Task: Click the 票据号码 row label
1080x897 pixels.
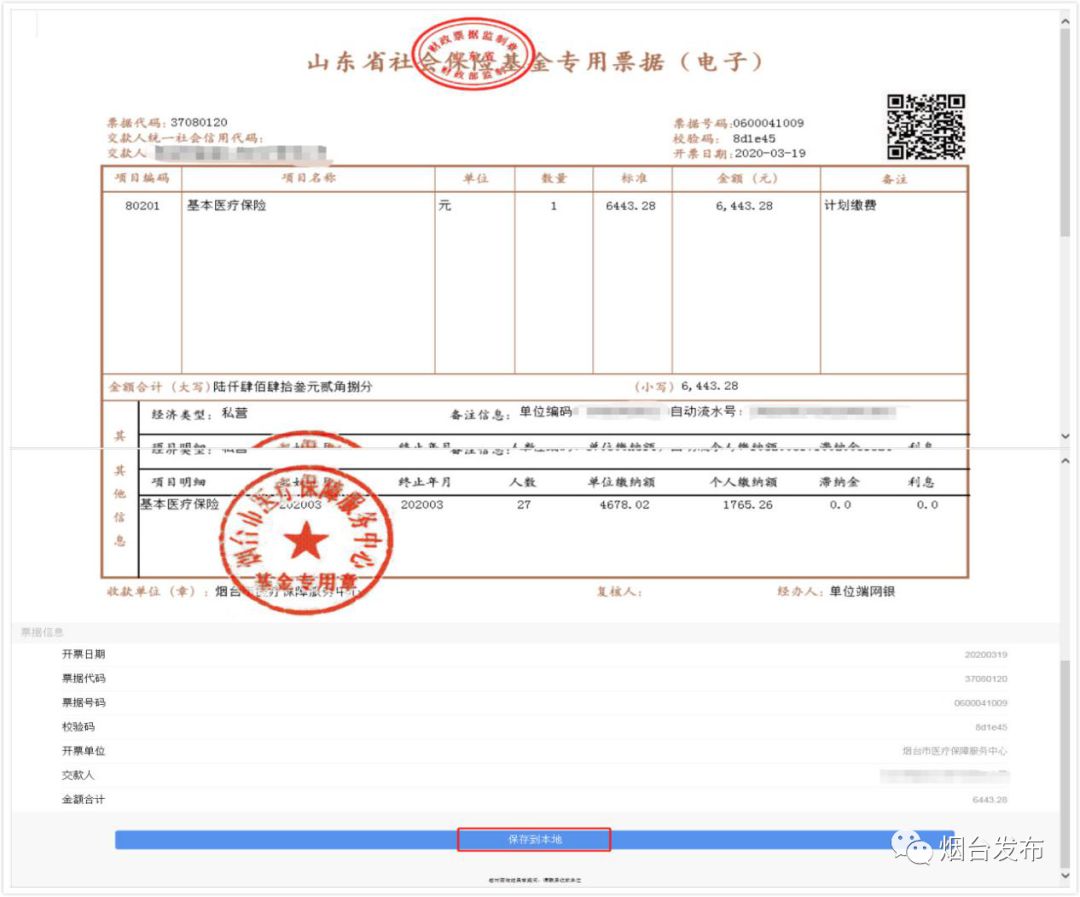Action: pyautogui.click(x=83, y=702)
